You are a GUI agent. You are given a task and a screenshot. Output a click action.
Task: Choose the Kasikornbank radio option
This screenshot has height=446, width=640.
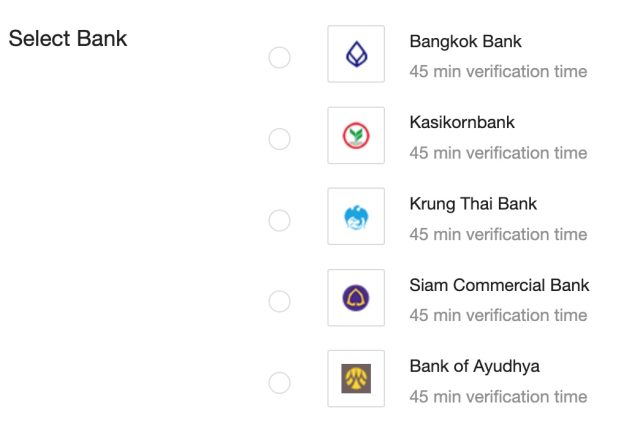tap(280, 139)
